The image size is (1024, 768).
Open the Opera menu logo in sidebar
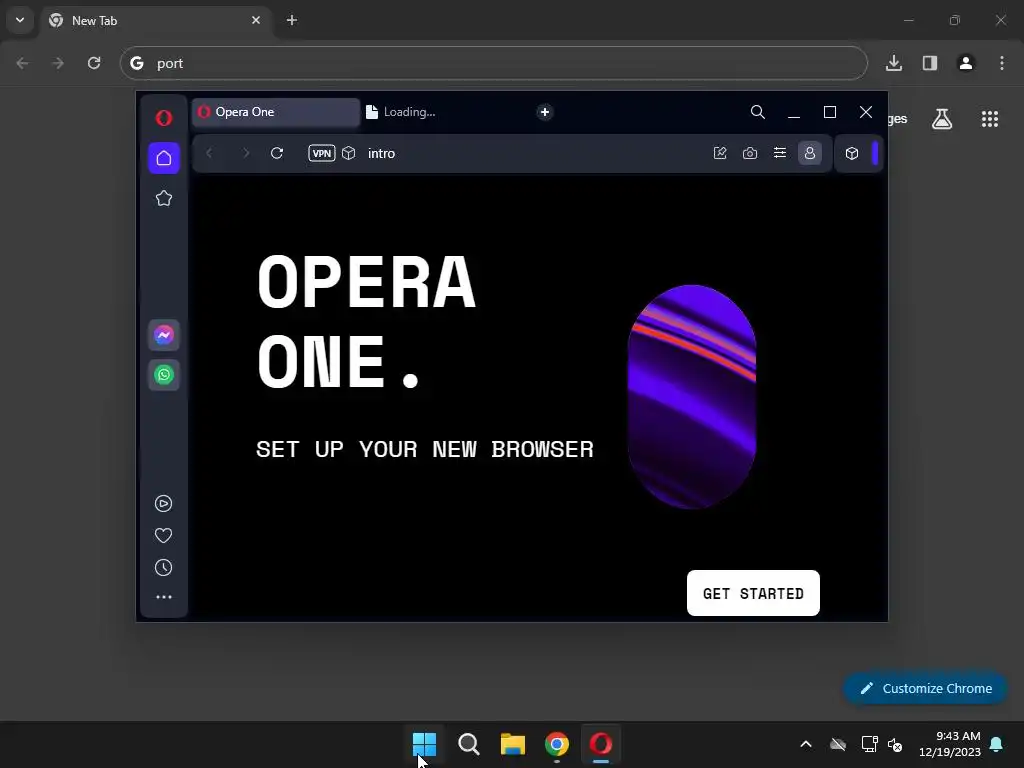point(164,118)
